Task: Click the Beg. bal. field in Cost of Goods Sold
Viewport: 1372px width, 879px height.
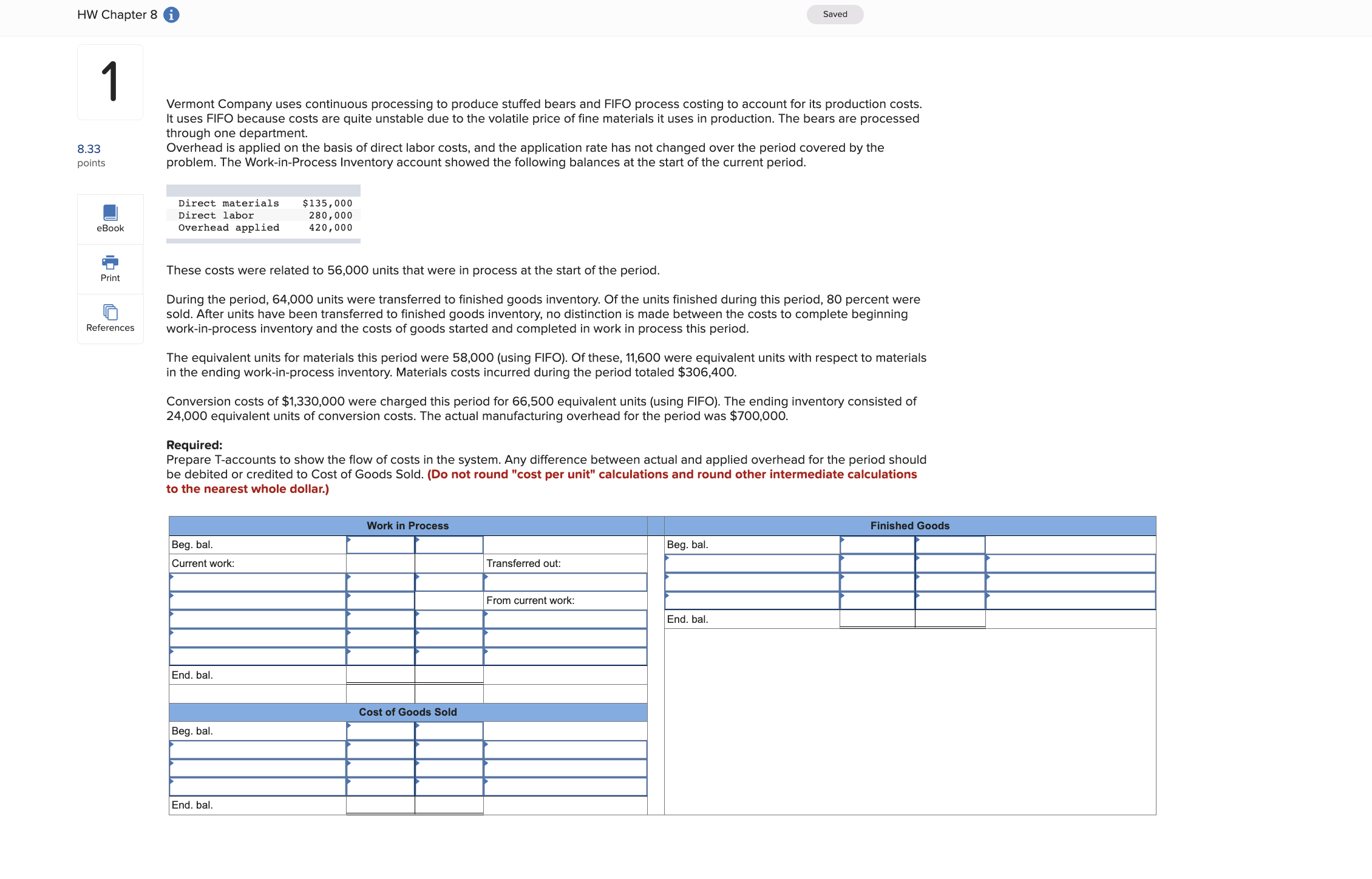Action: [x=380, y=730]
